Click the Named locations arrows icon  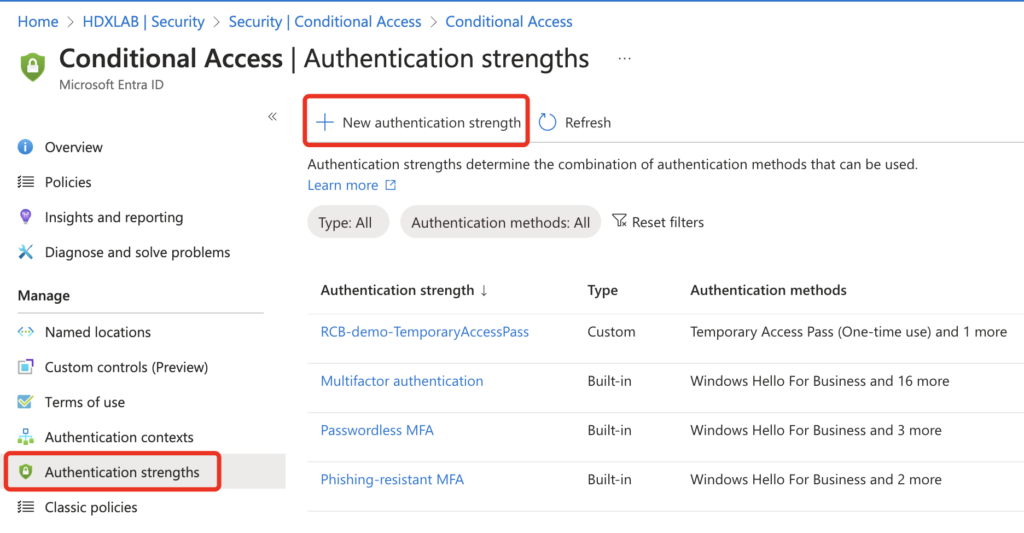coord(25,332)
